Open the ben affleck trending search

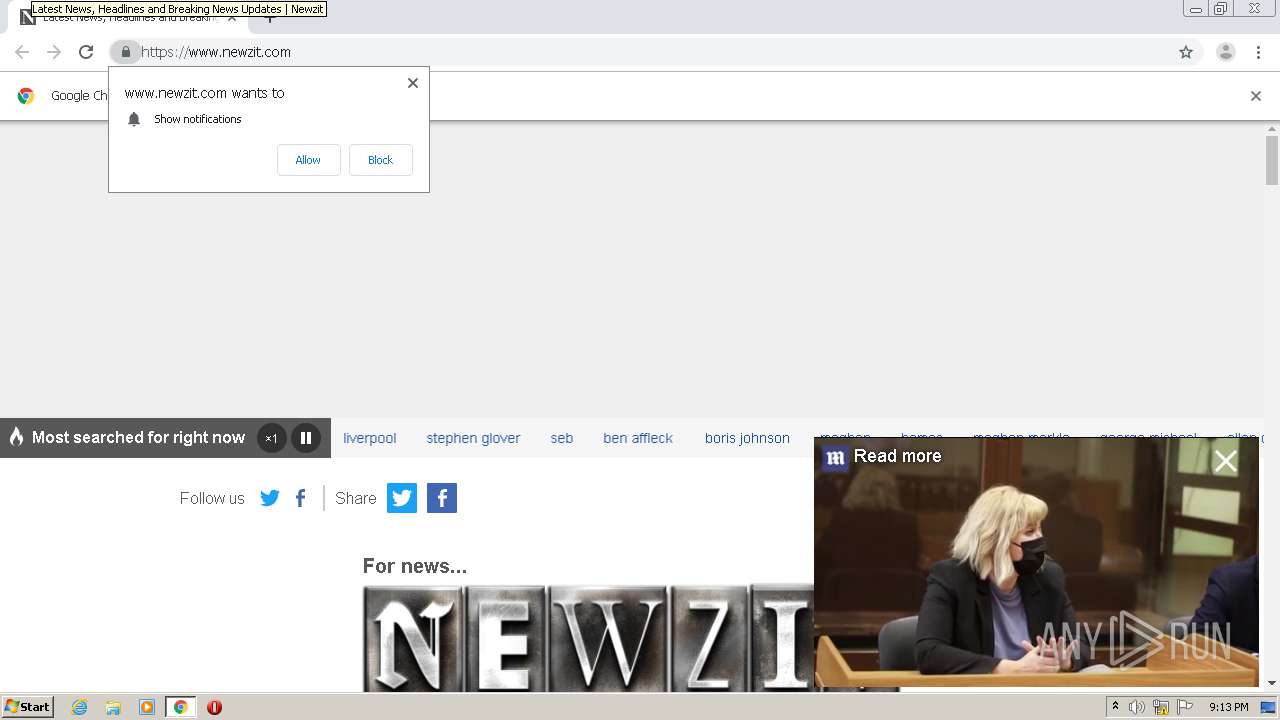click(638, 438)
